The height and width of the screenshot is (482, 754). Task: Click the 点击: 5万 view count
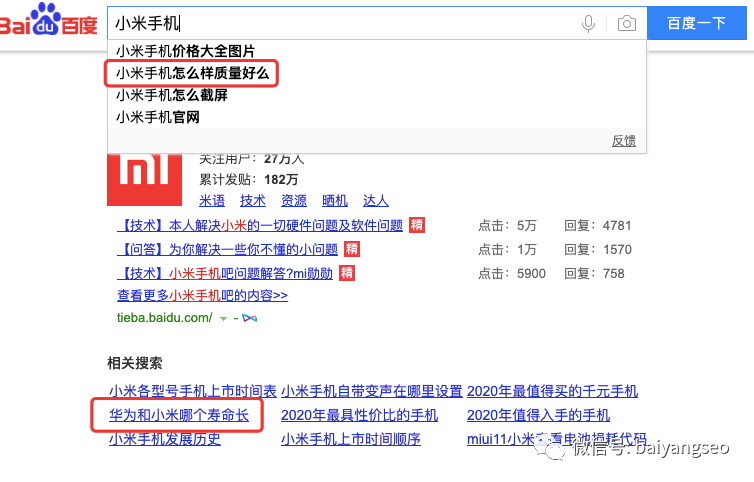pyautogui.click(x=507, y=226)
